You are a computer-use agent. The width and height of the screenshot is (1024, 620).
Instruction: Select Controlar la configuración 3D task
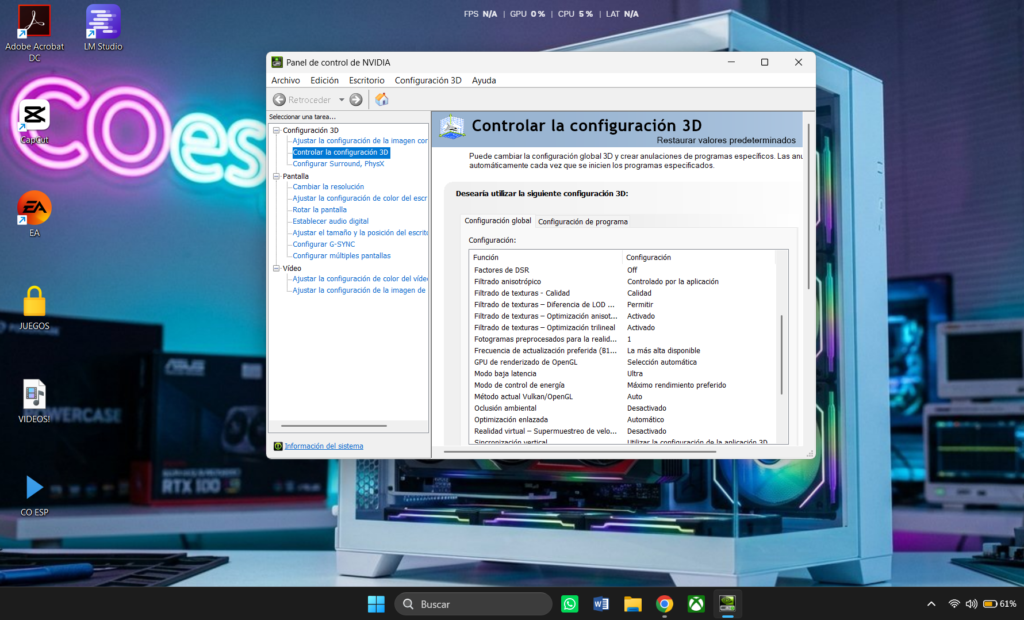[x=340, y=152]
